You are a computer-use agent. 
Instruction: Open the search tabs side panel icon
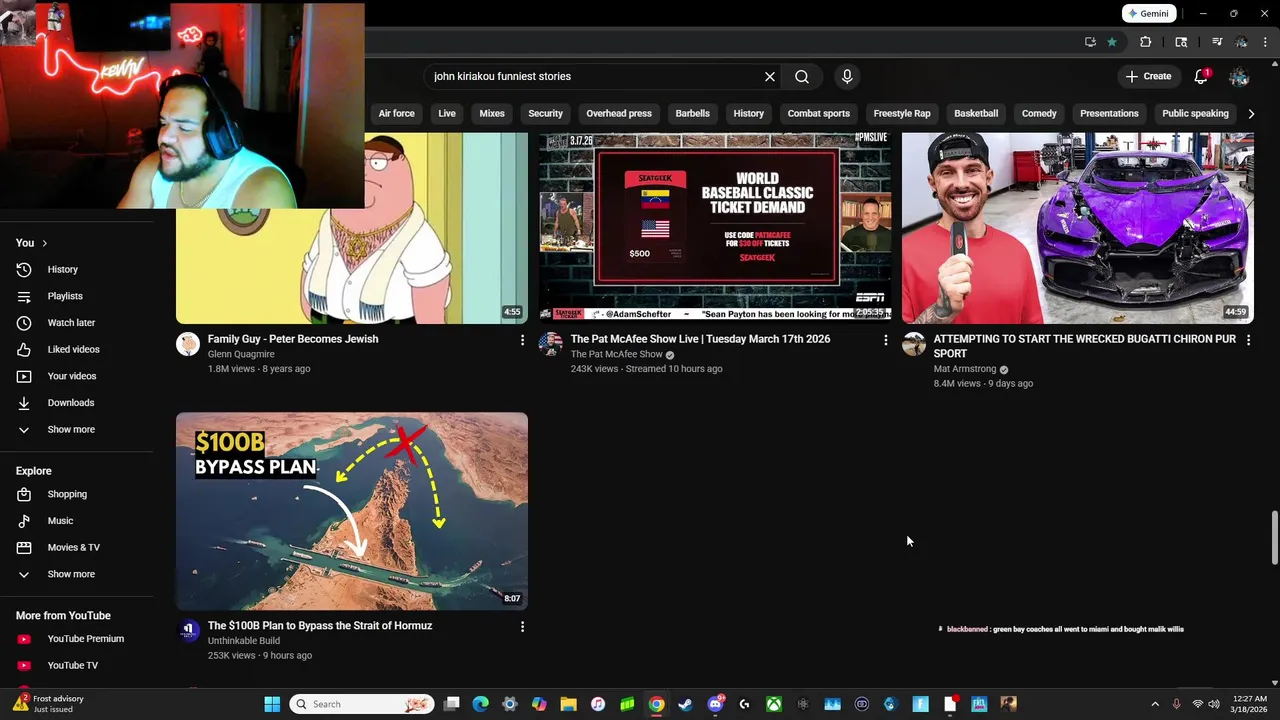pyautogui.click(x=1181, y=42)
